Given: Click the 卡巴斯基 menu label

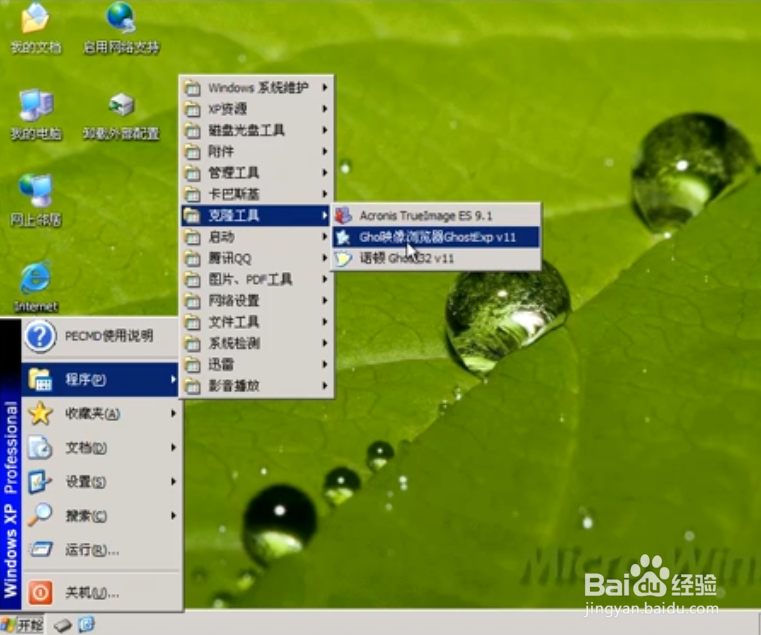Looking at the screenshot, I should click(234, 194).
